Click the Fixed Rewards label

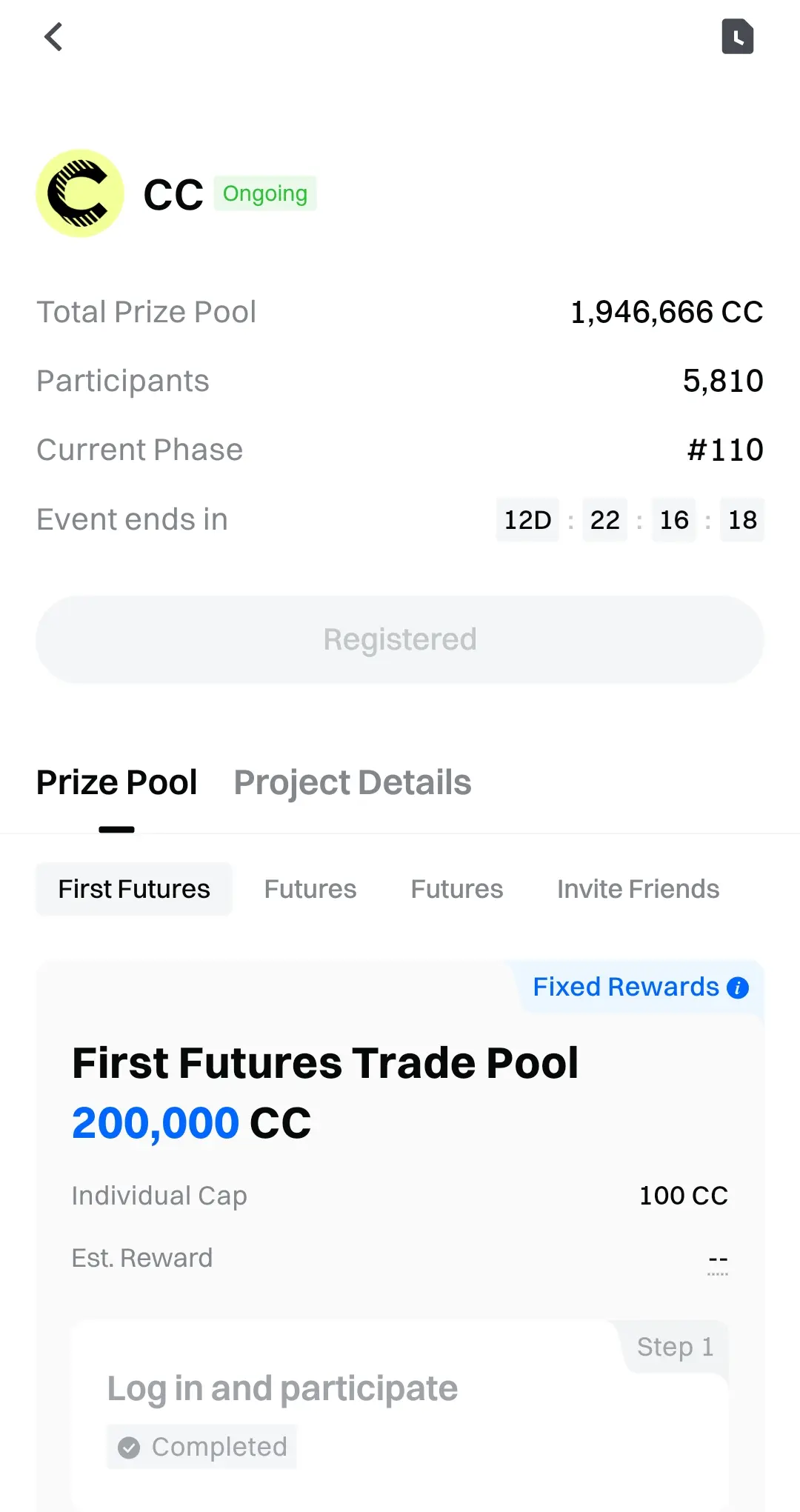click(x=626, y=988)
